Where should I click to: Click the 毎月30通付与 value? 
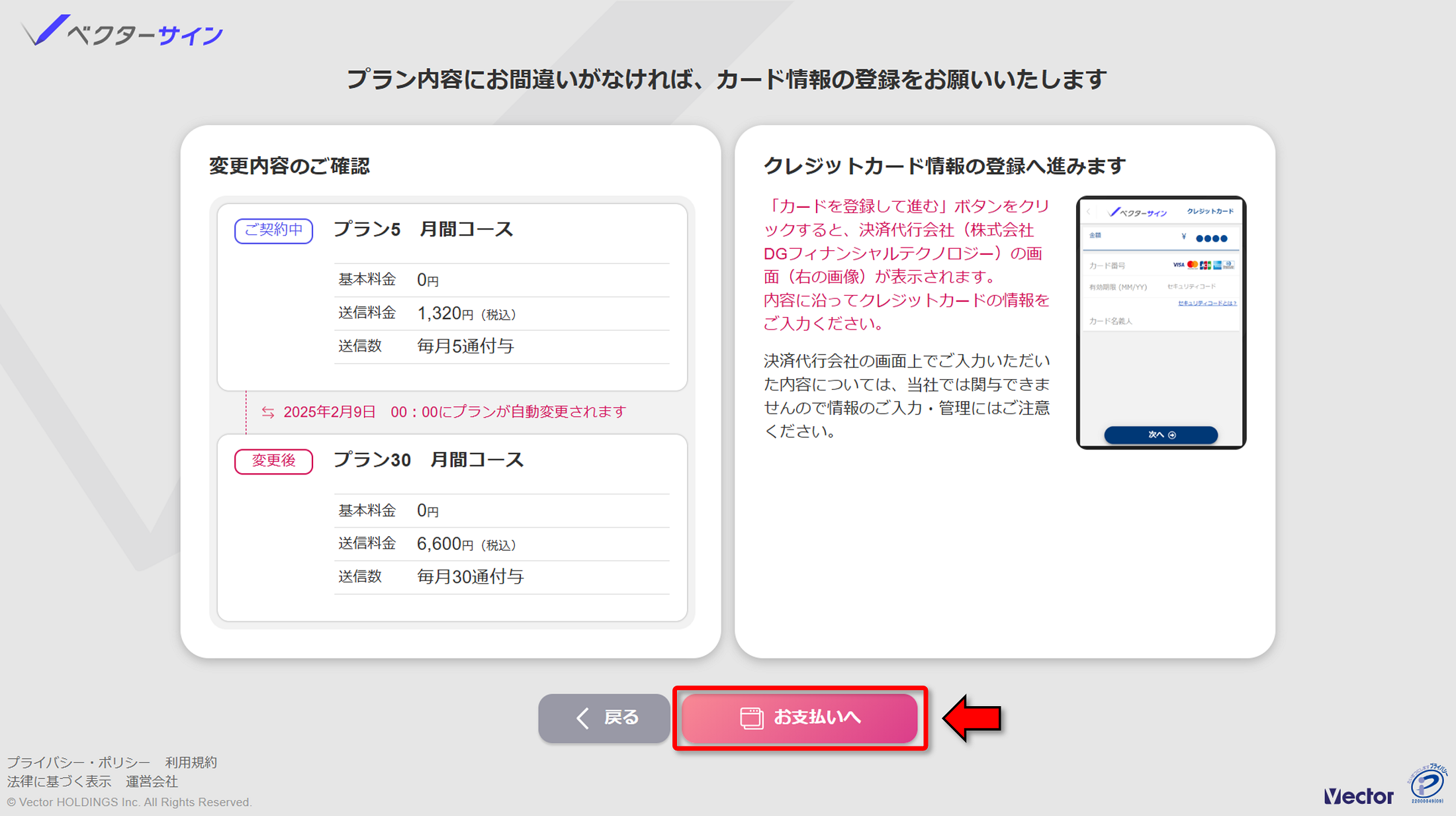pos(471,577)
